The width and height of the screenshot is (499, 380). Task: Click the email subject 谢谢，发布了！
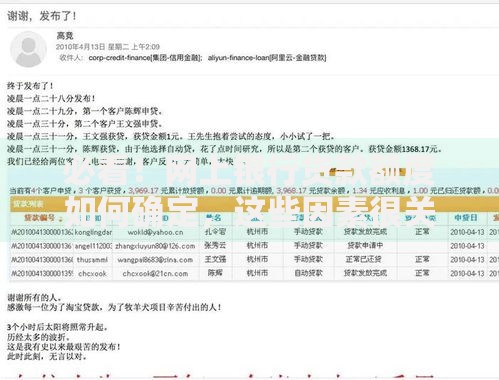(x=42, y=16)
